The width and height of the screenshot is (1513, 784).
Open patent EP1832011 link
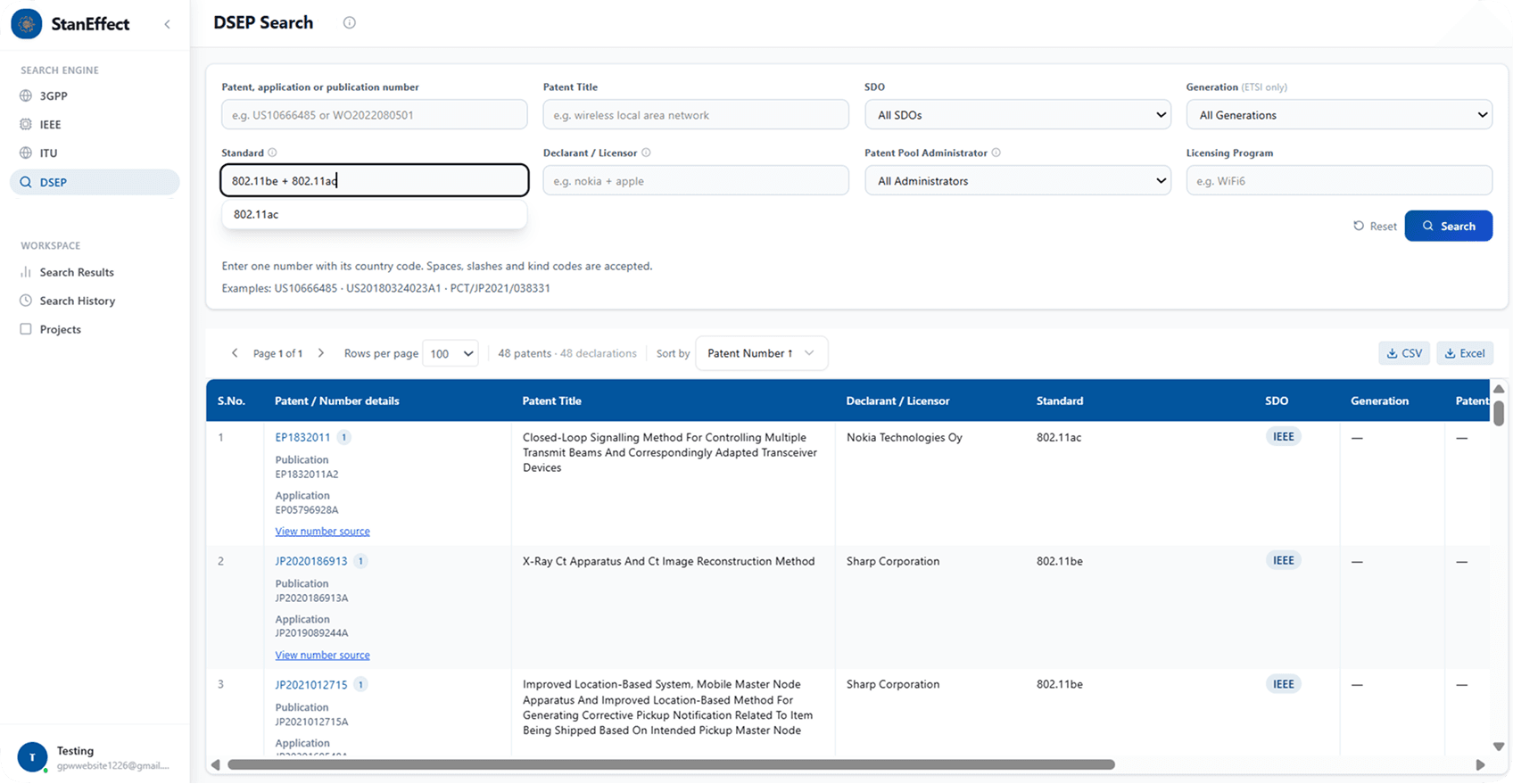(302, 437)
